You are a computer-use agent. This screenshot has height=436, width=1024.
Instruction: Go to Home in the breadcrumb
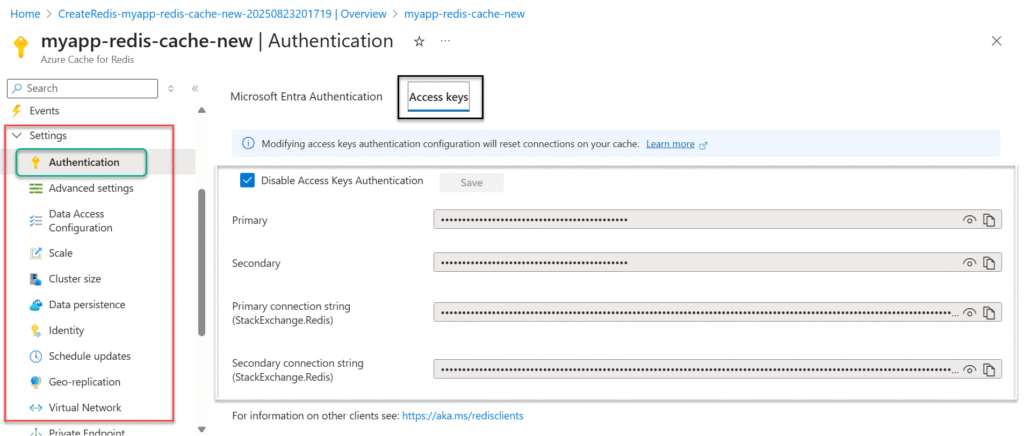click(x=24, y=13)
